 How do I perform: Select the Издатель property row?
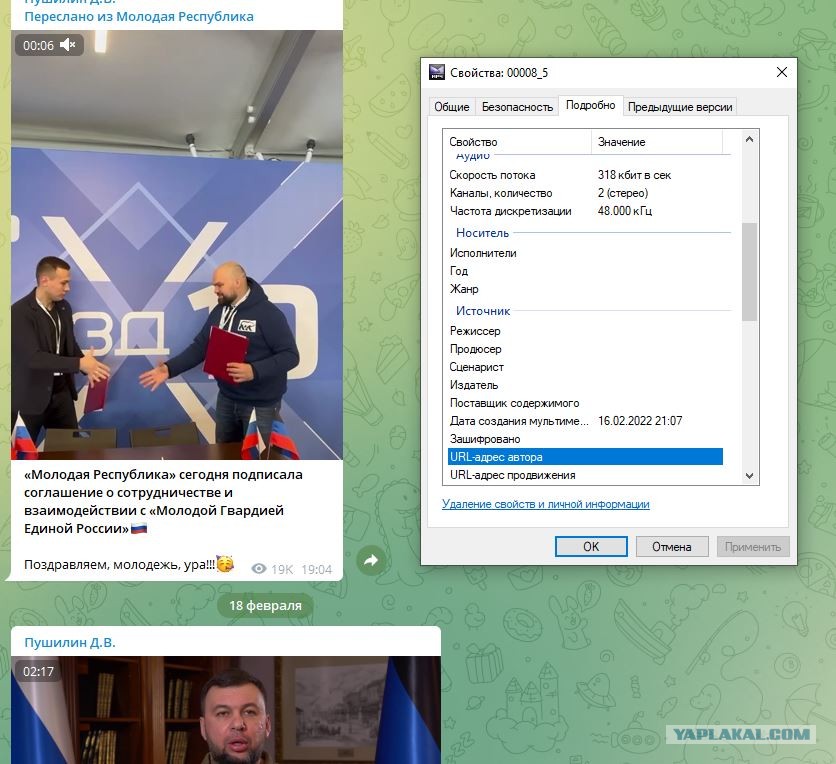[x=585, y=385]
